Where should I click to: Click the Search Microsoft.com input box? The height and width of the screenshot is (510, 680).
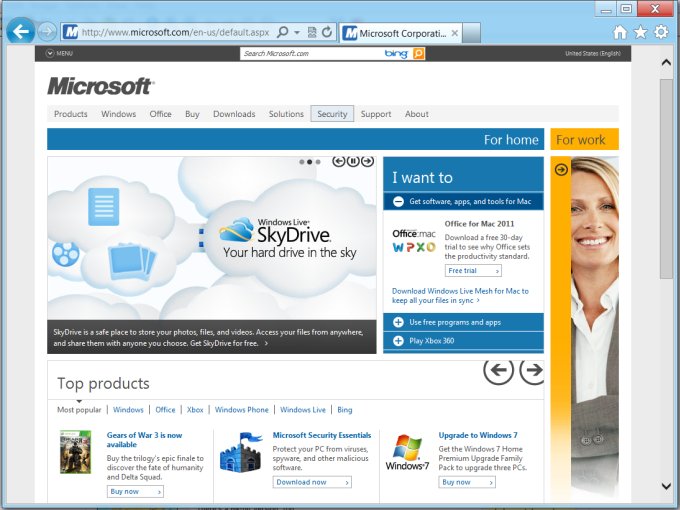click(x=312, y=53)
